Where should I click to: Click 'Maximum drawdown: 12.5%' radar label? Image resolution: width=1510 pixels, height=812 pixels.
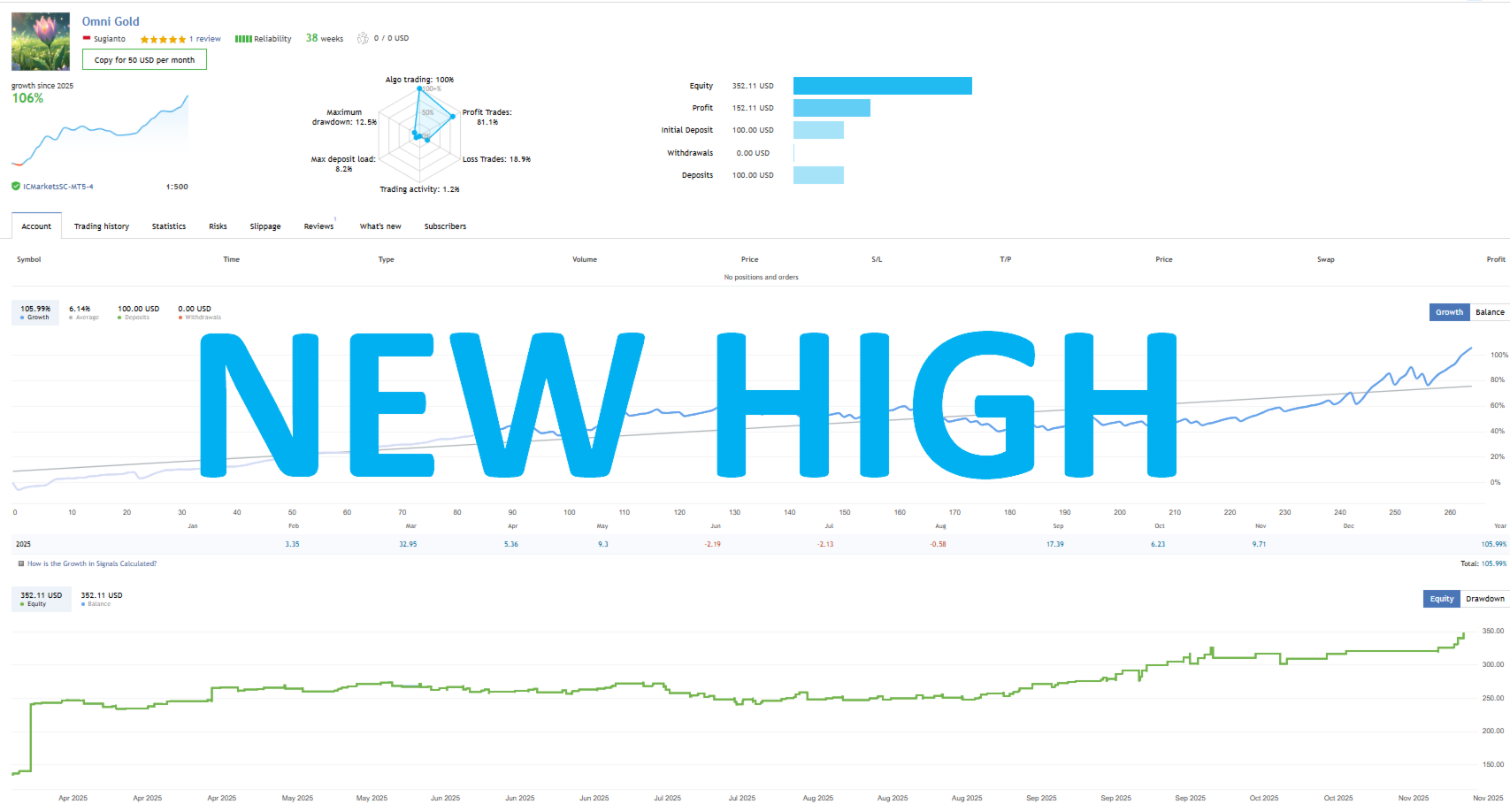[x=344, y=117]
